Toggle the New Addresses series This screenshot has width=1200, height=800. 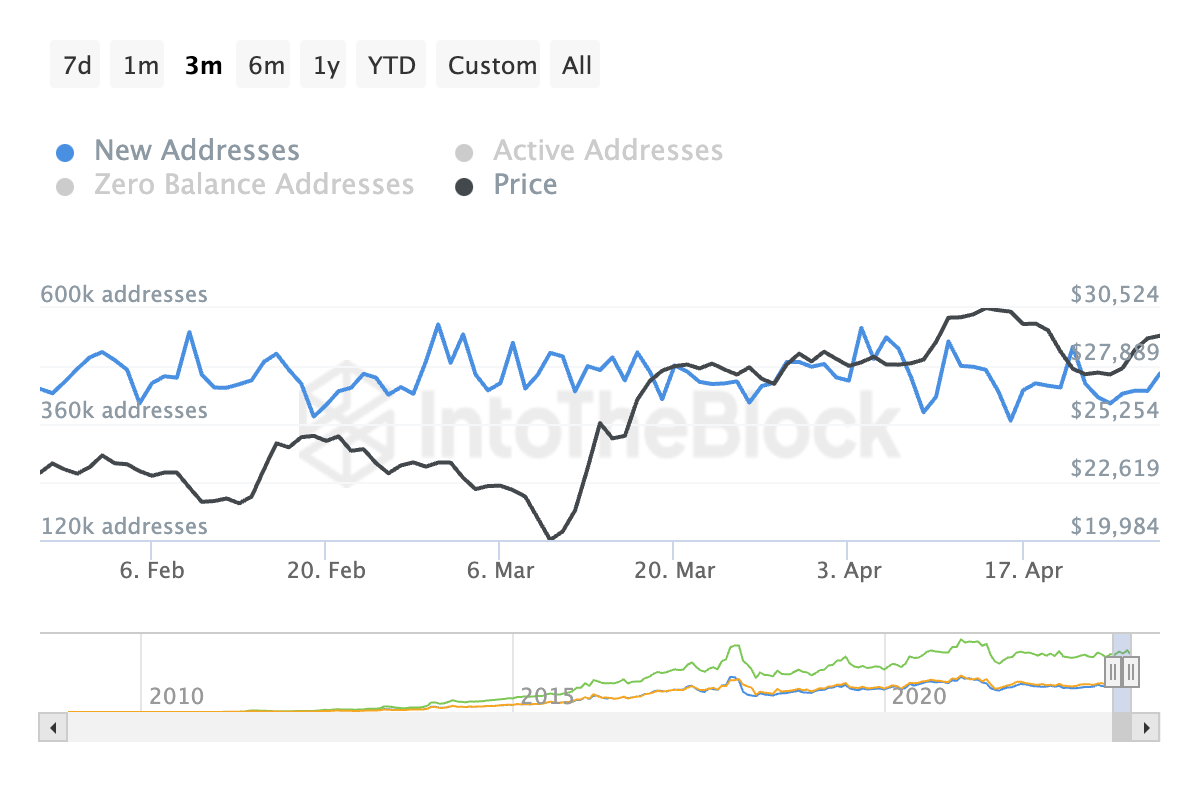(196, 151)
